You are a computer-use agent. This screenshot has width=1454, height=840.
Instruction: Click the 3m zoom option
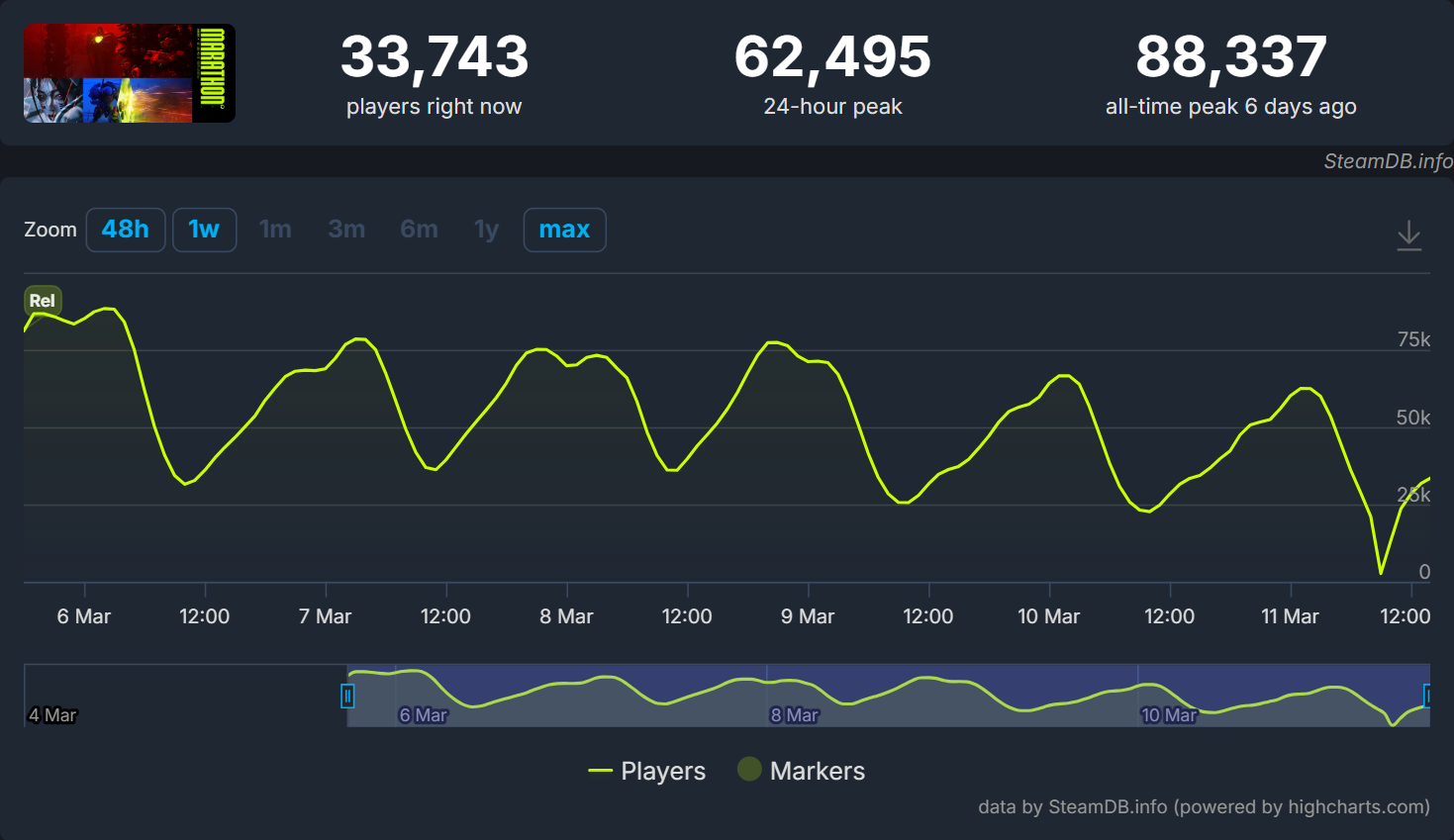[x=346, y=230]
